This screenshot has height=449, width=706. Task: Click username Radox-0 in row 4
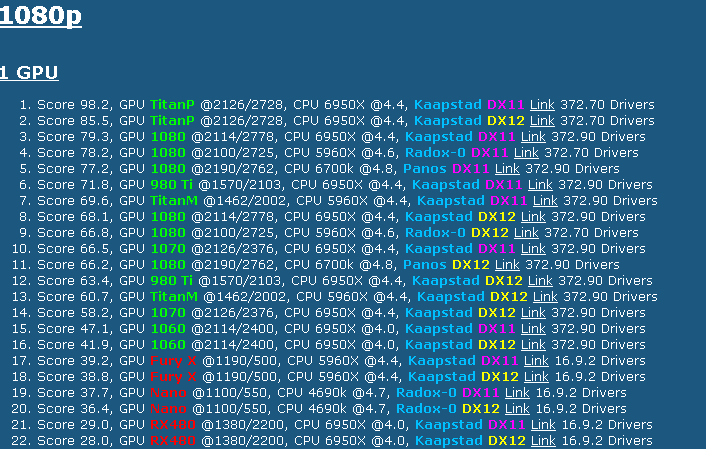[435, 153]
